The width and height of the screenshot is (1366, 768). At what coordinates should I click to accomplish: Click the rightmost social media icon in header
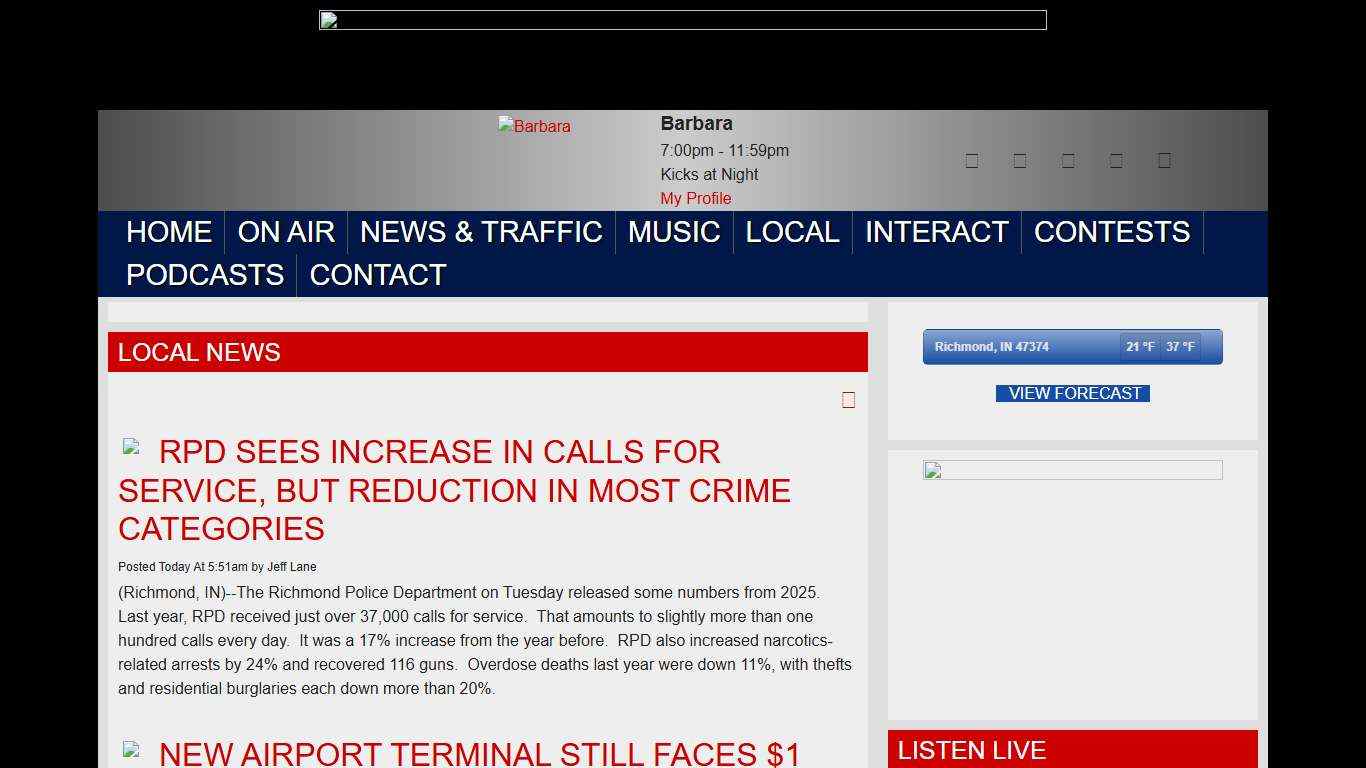[x=1163, y=160]
